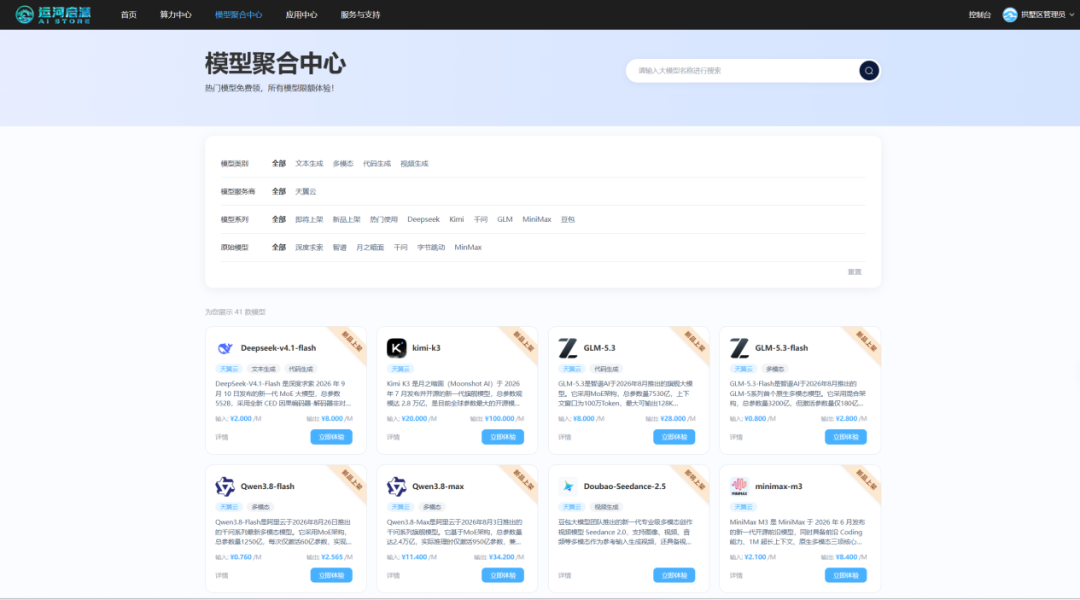Click the Deepseek-v4.1-flash whale logo
The height and width of the screenshot is (600, 1080).
[x=225, y=348]
